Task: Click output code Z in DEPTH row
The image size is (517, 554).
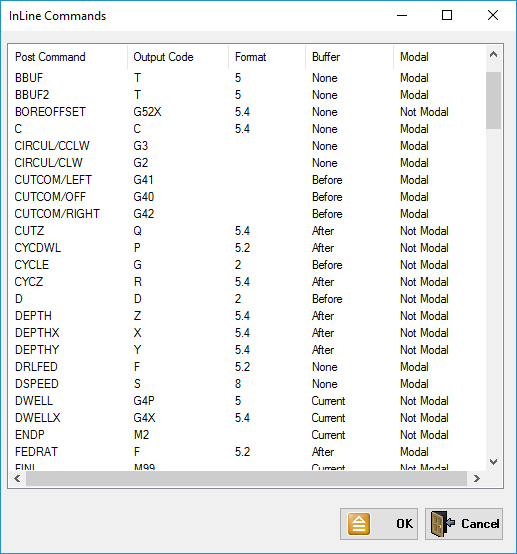Action: (137, 316)
